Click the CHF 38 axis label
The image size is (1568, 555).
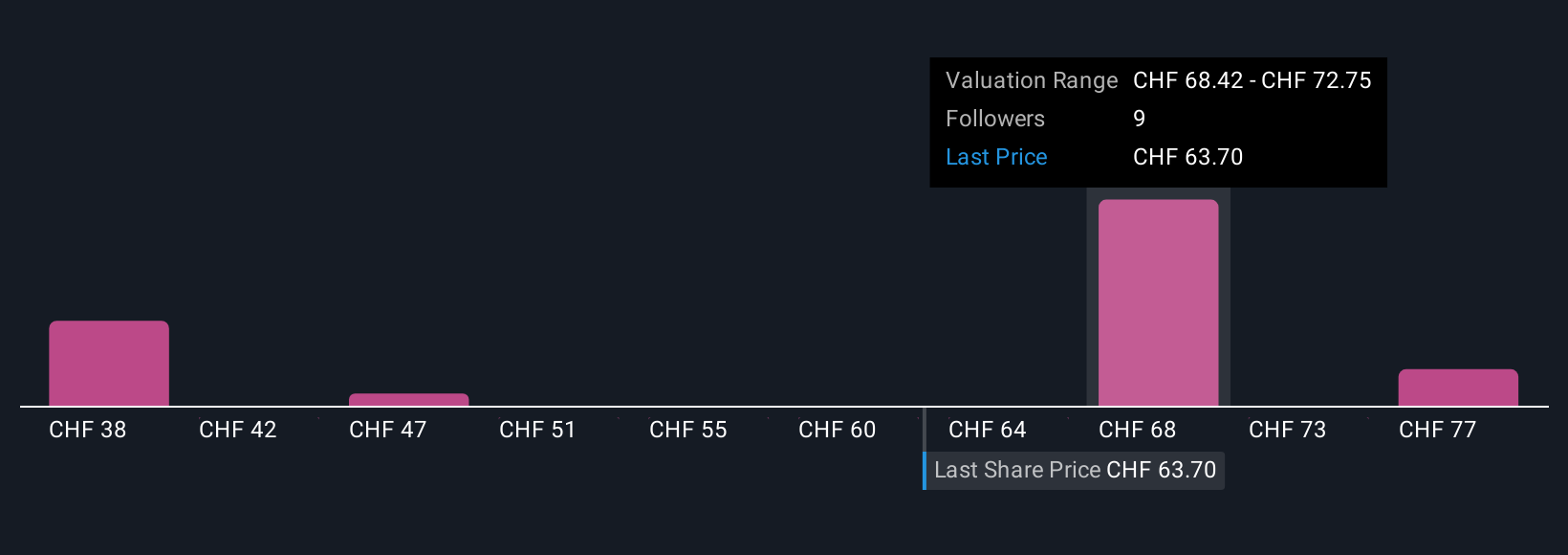click(x=88, y=430)
